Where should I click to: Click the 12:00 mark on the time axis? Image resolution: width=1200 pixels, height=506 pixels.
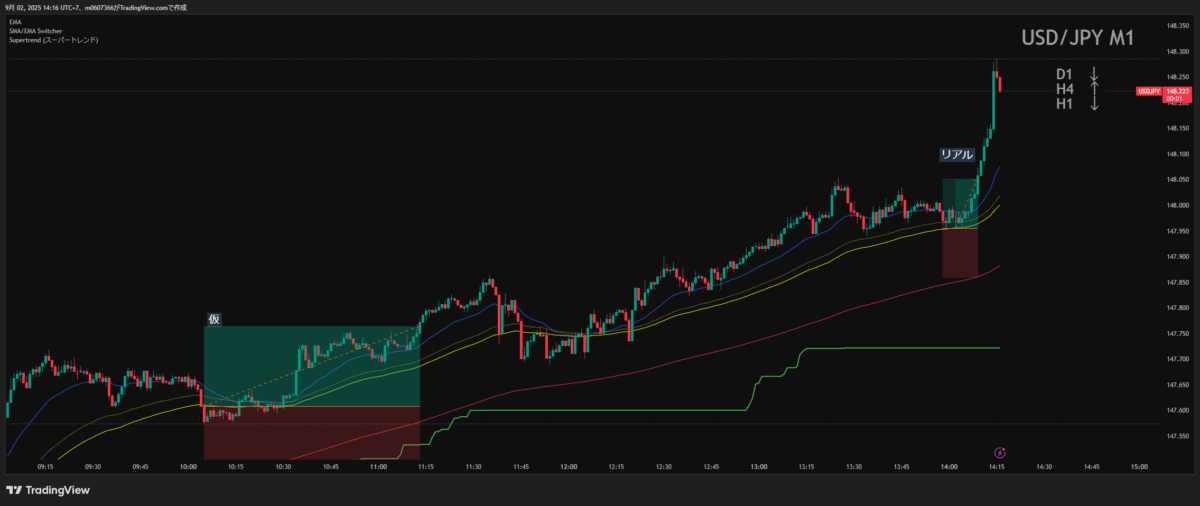[x=569, y=466]
